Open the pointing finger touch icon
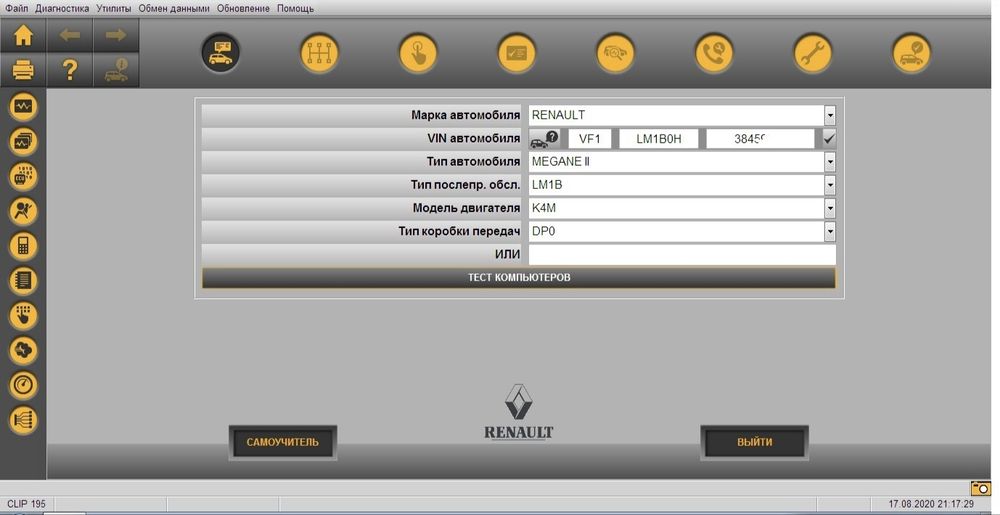1000x515 pixels. coord(418,53)
